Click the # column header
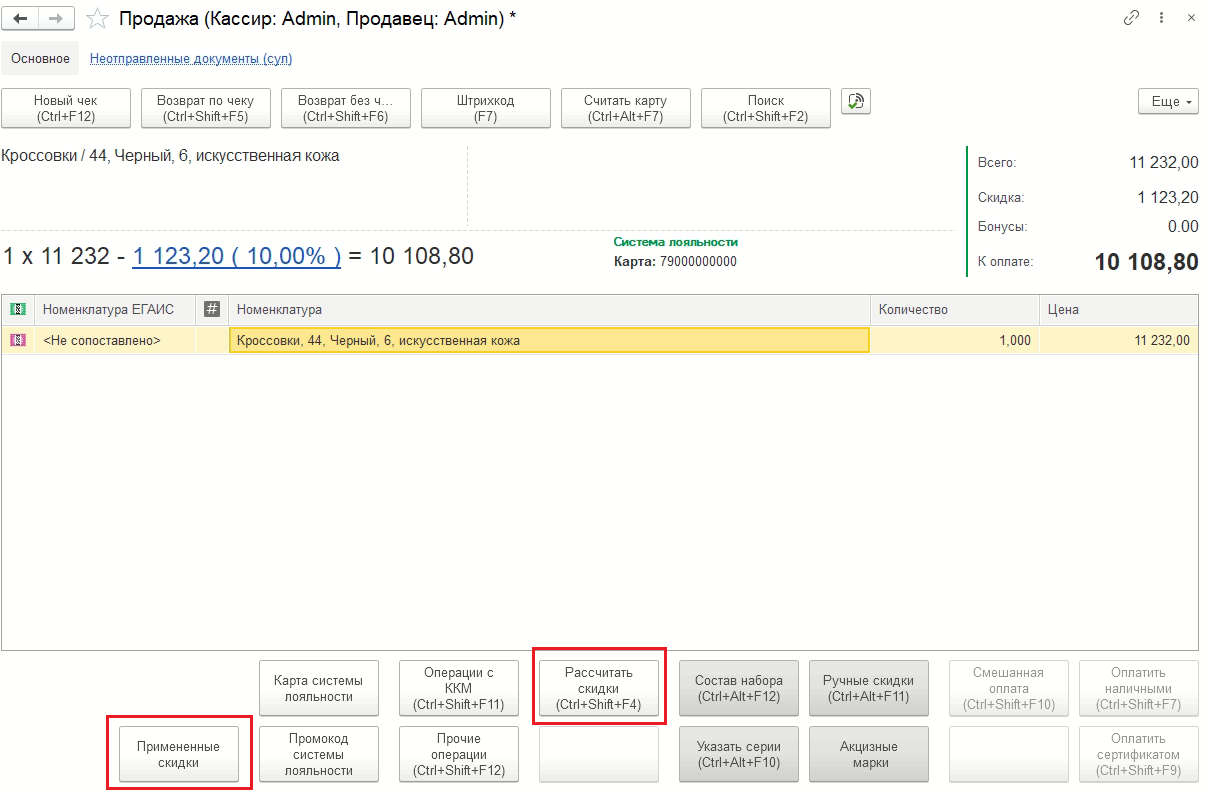The height and width of the screenshot is (795, 1209). coord(212,310)
